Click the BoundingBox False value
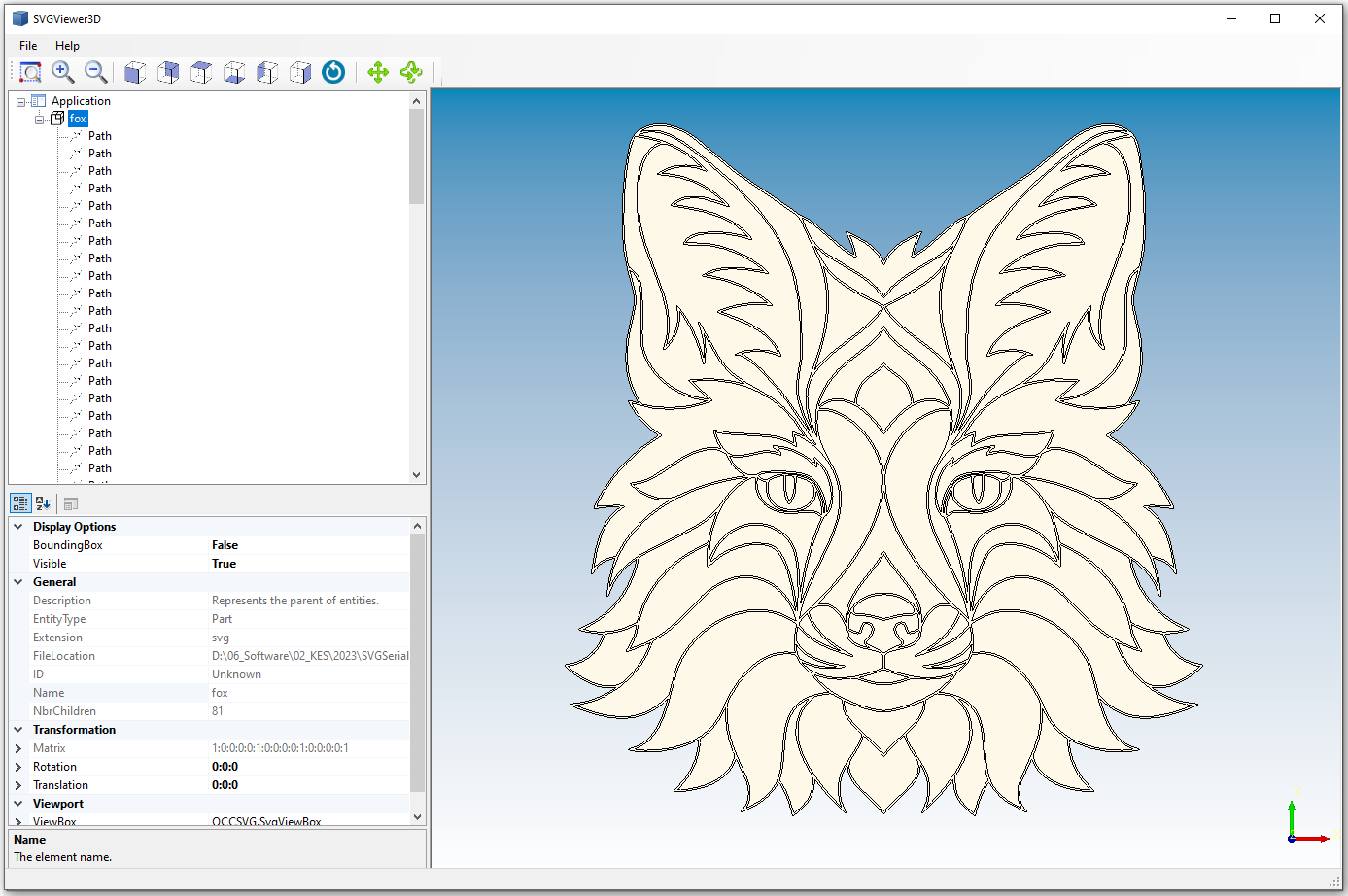 click(225, 545)
